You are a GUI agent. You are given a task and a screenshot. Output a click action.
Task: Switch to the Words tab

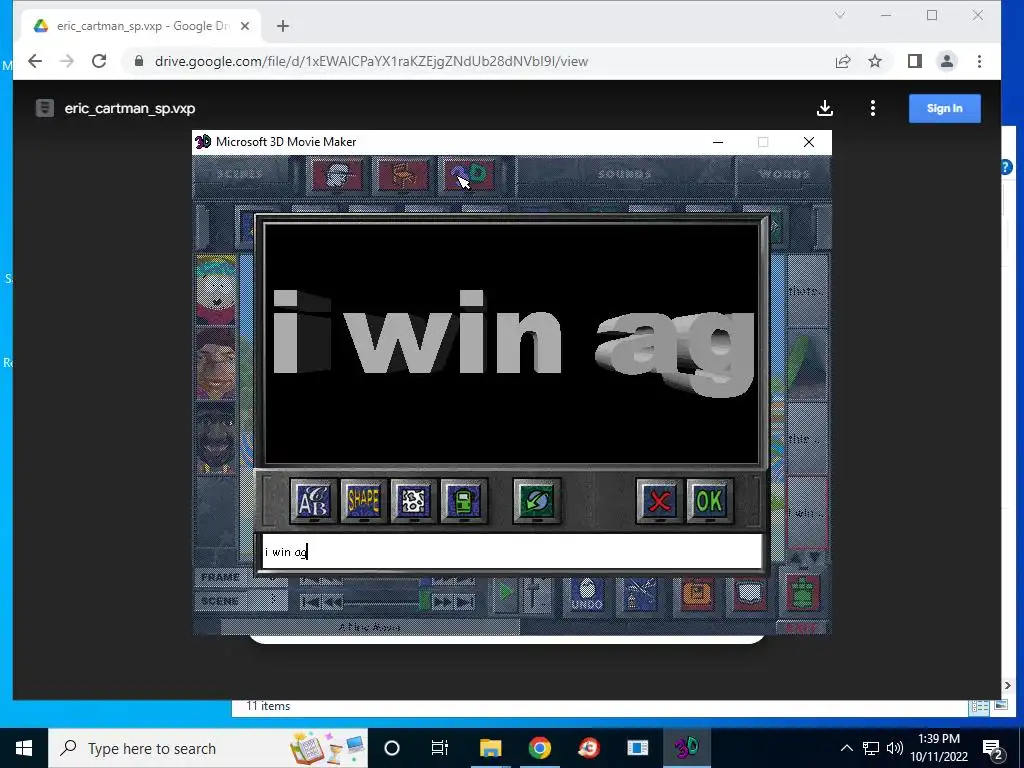(x=784, y=174)
